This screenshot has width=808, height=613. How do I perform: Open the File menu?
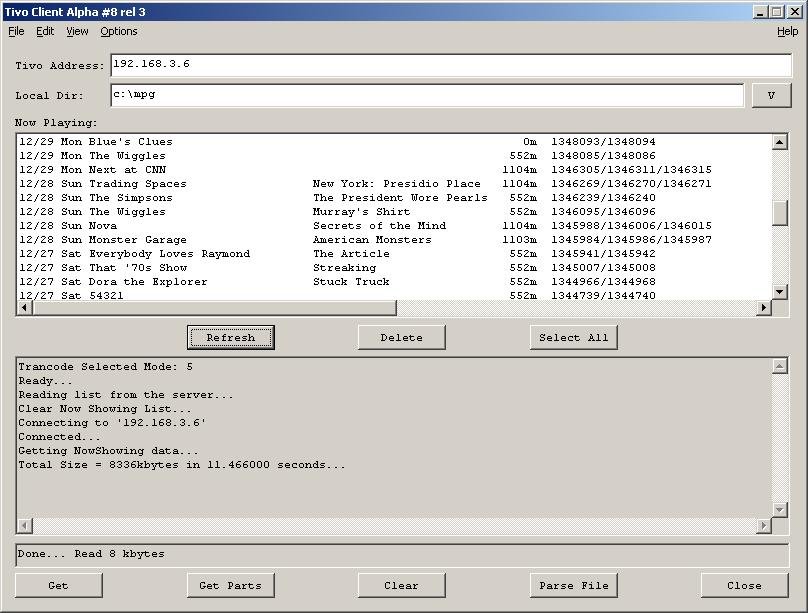tap(16, 31)
